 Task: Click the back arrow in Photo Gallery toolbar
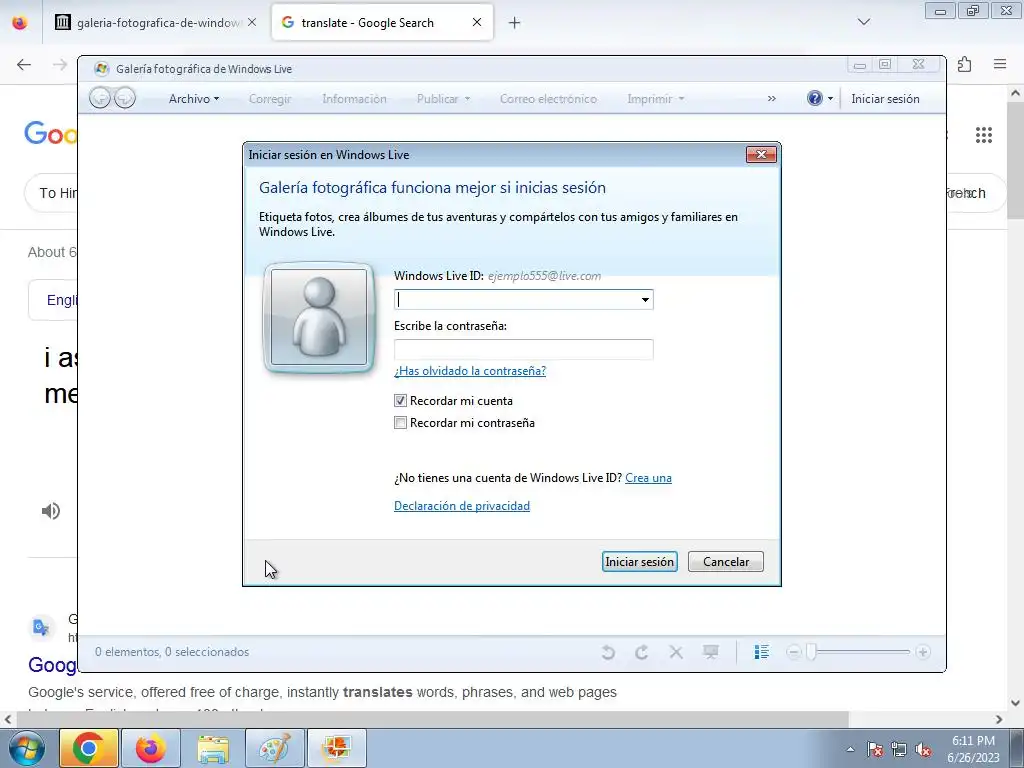point(100,98)
